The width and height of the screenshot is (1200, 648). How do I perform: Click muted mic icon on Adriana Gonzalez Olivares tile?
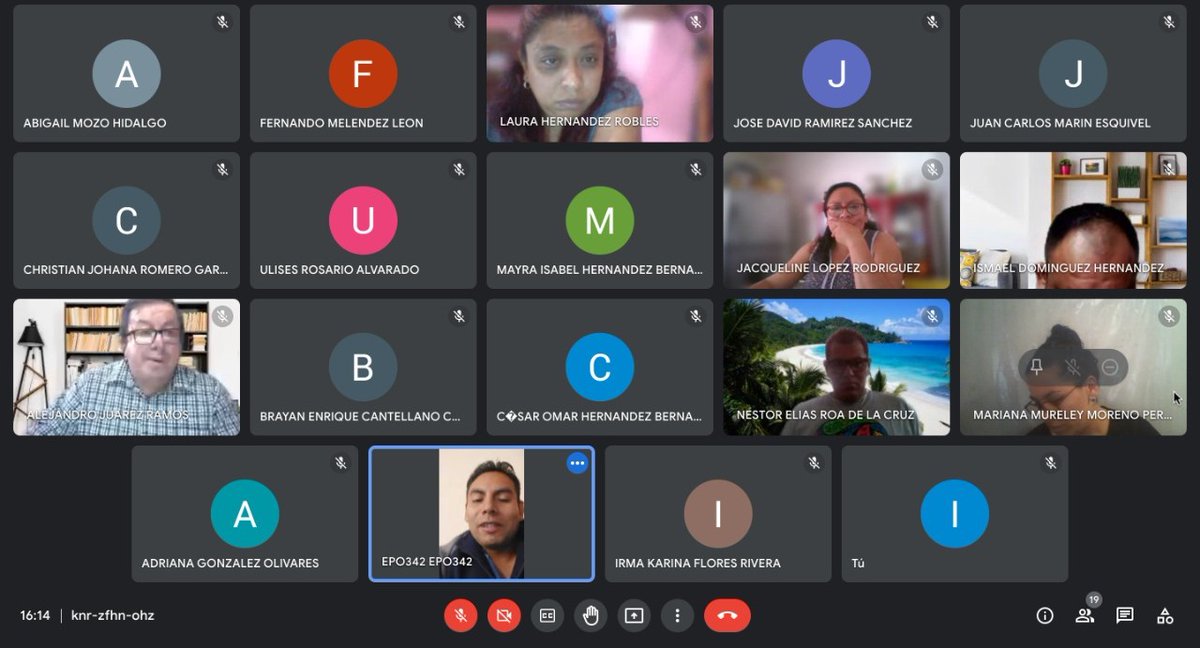[341, 463]
